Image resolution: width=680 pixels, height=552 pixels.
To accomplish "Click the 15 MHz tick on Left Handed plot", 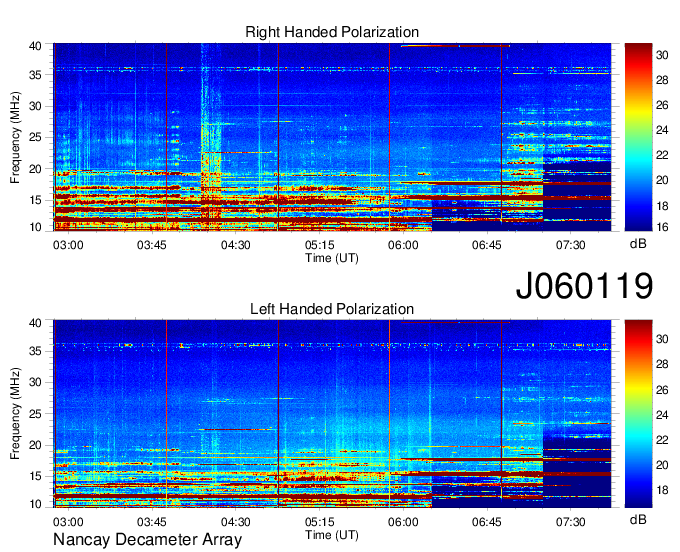I will (35, 477).
